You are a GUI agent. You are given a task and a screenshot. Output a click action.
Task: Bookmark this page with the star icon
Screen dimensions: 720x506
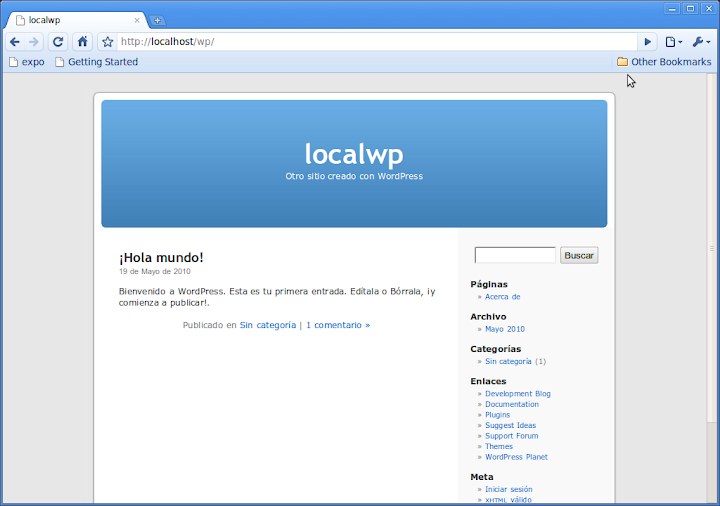coord(107,42)
